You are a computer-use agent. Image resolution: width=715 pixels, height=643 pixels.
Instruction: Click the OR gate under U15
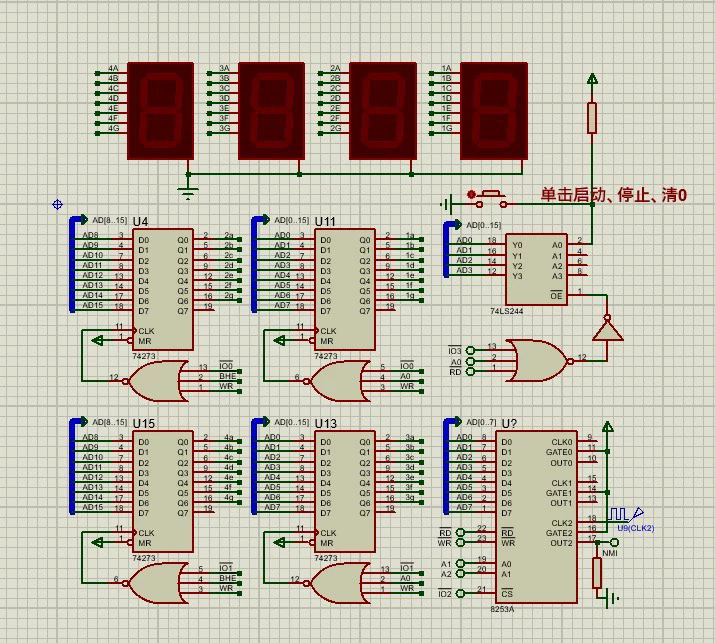157,583
